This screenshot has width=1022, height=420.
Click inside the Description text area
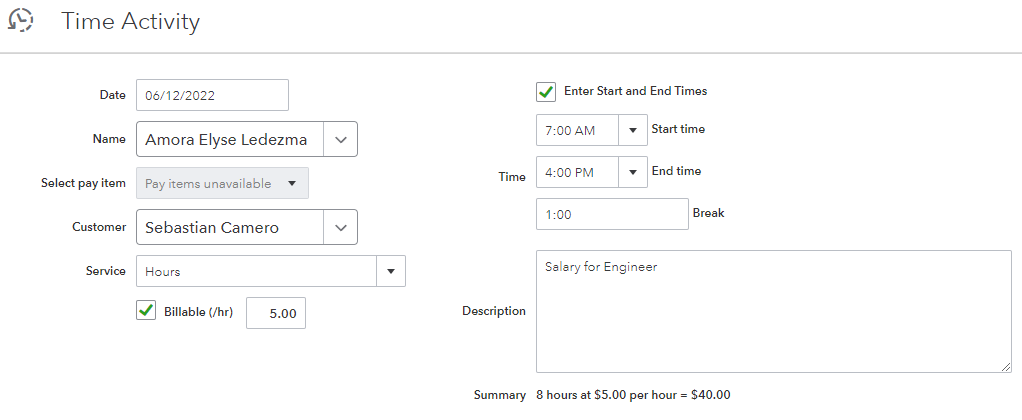[x=773, y=311]
